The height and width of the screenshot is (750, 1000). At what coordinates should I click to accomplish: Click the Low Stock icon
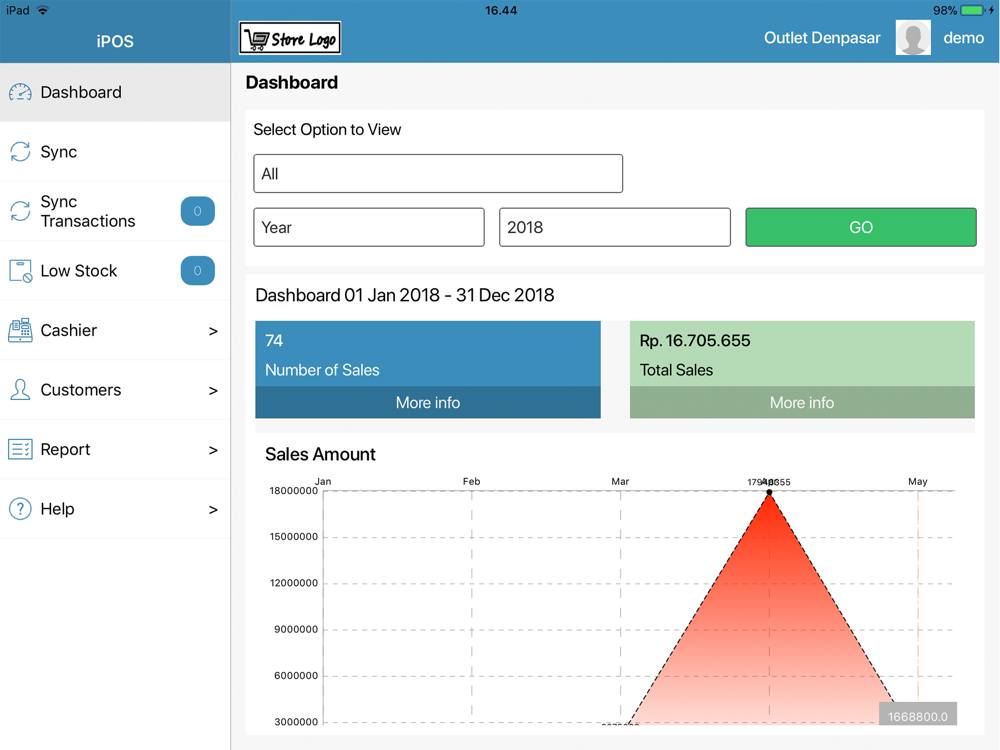point(20,271)
